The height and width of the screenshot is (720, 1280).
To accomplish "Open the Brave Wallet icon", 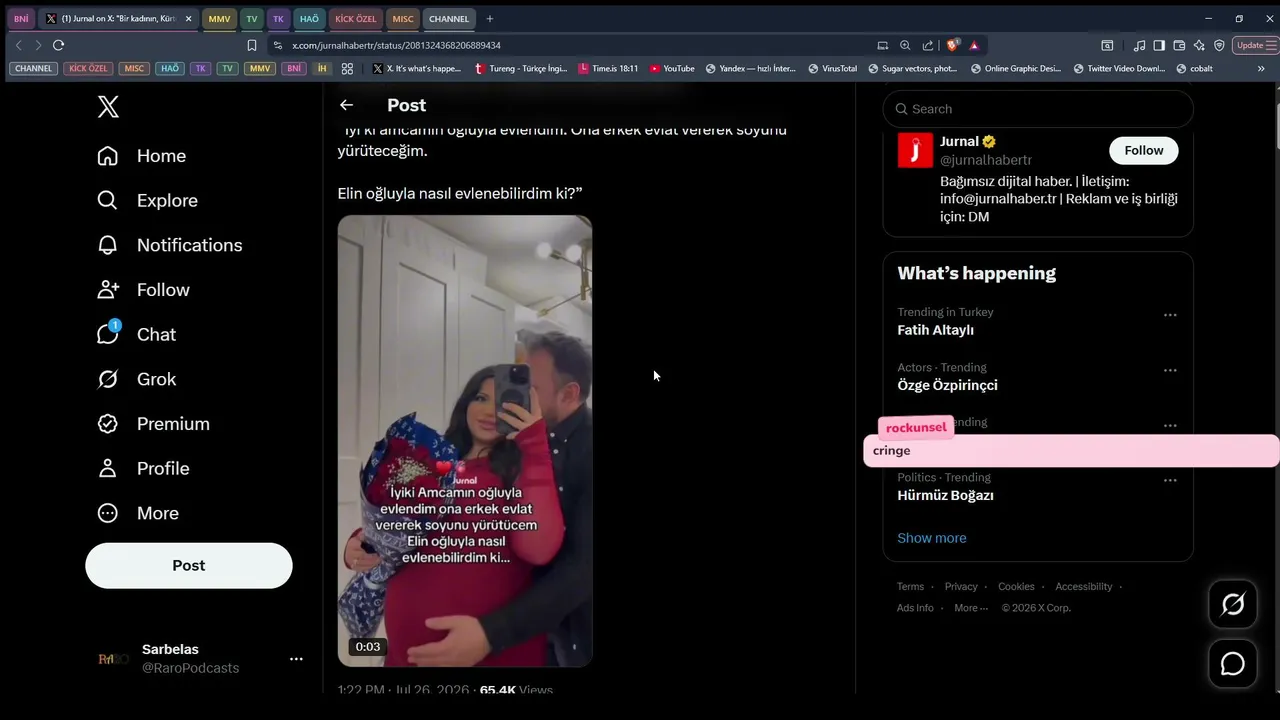I will click(1179, 45).
